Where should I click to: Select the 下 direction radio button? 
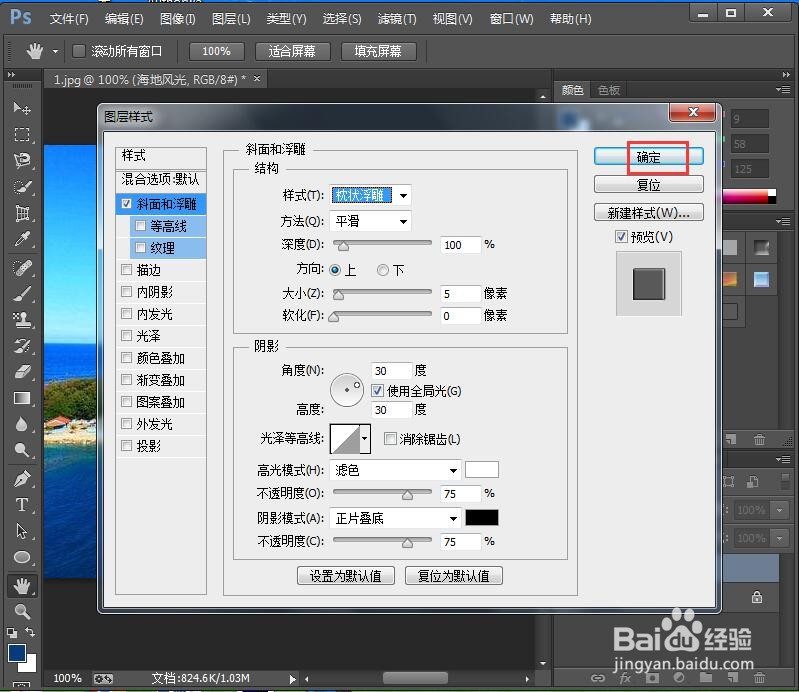point(383,270)
